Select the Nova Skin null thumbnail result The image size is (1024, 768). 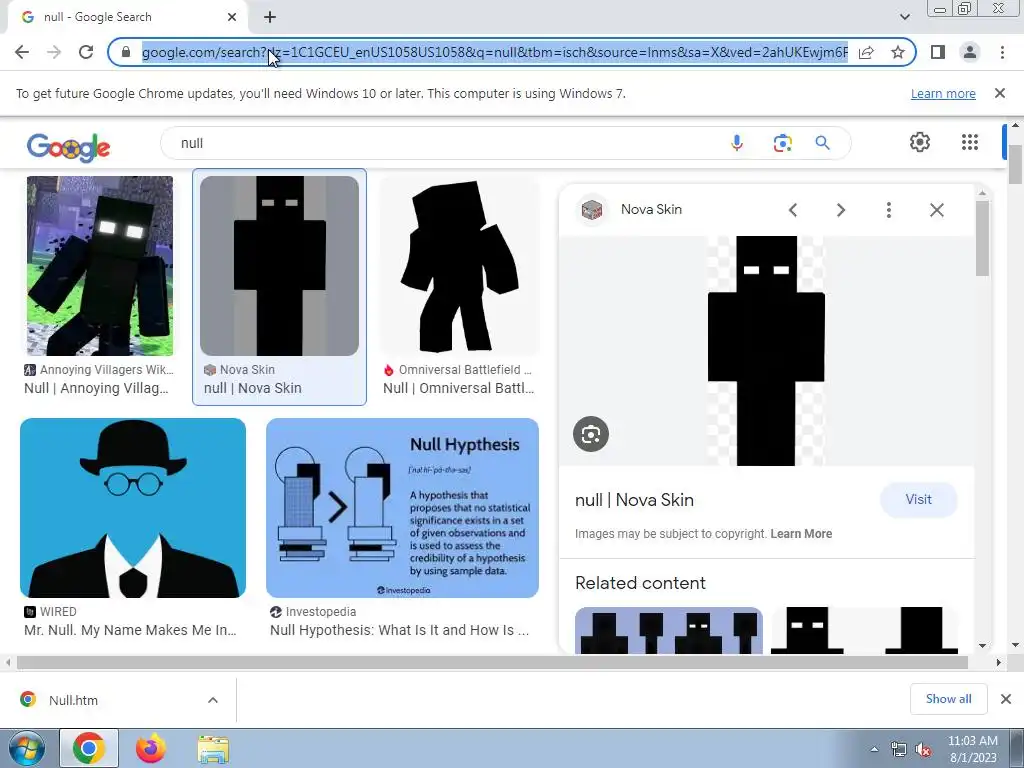point(280,266)
